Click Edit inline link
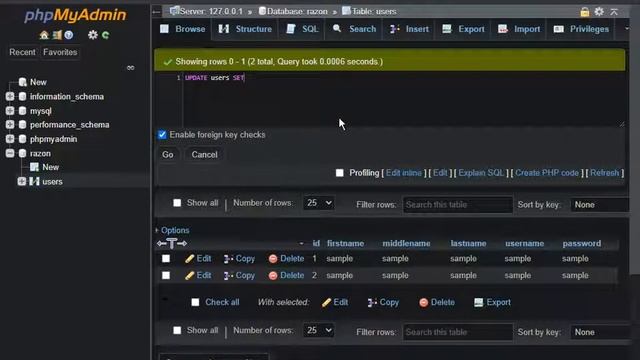The width and height of the screenshot is (640, 360). coord(404,173)
